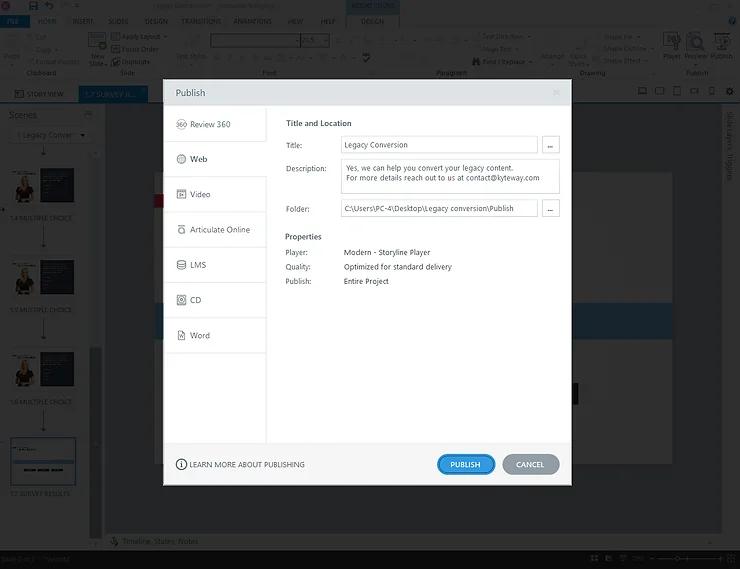This screenshot has height=569, width=740.
Task: Click the desktop preview device icon
Action: click(642, 91)
